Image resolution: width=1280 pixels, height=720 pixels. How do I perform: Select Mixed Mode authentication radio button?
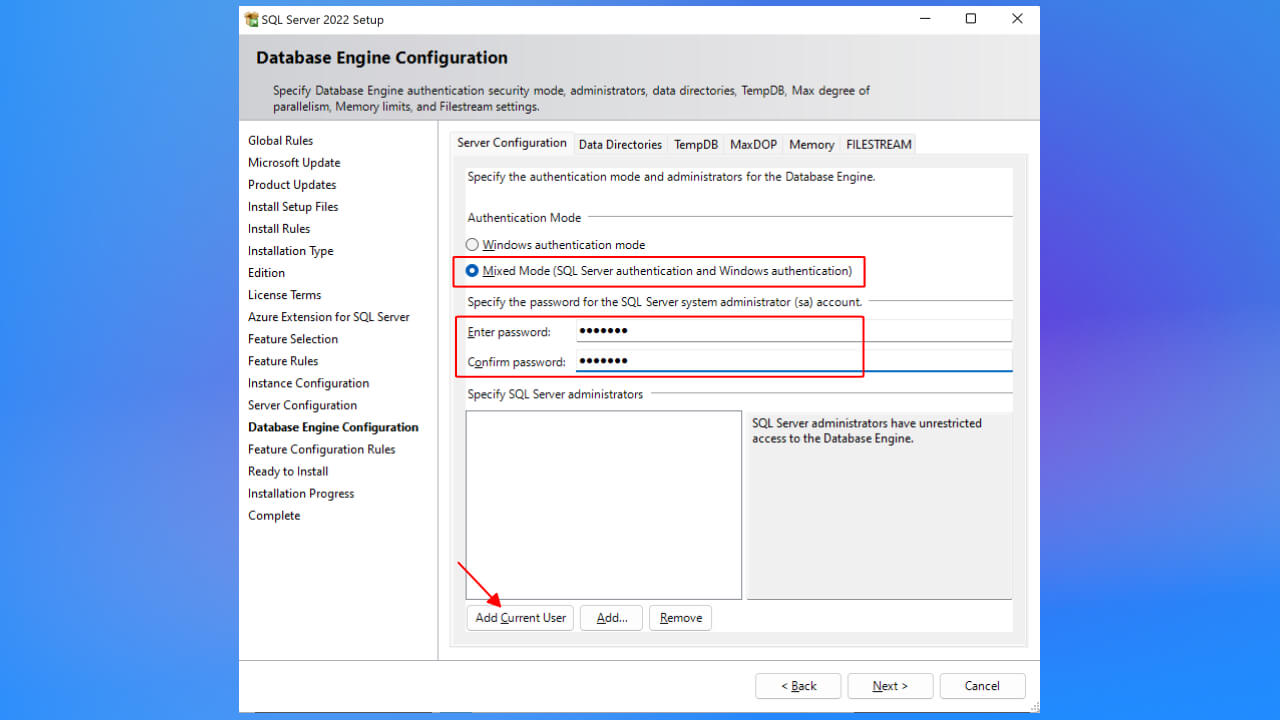473,271
